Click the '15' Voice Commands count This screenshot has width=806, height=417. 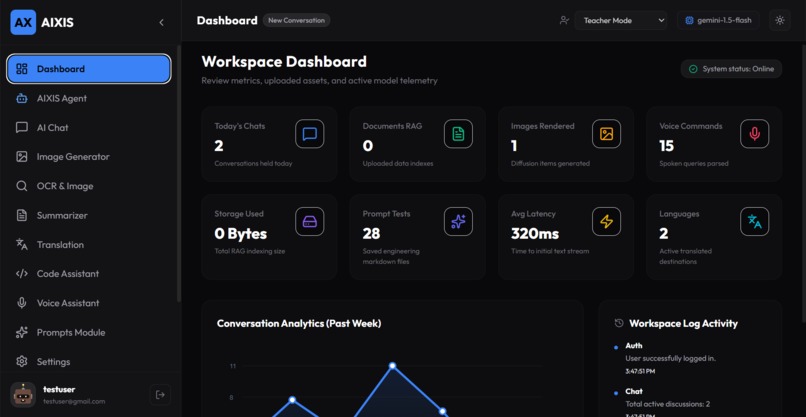(666, 147)
